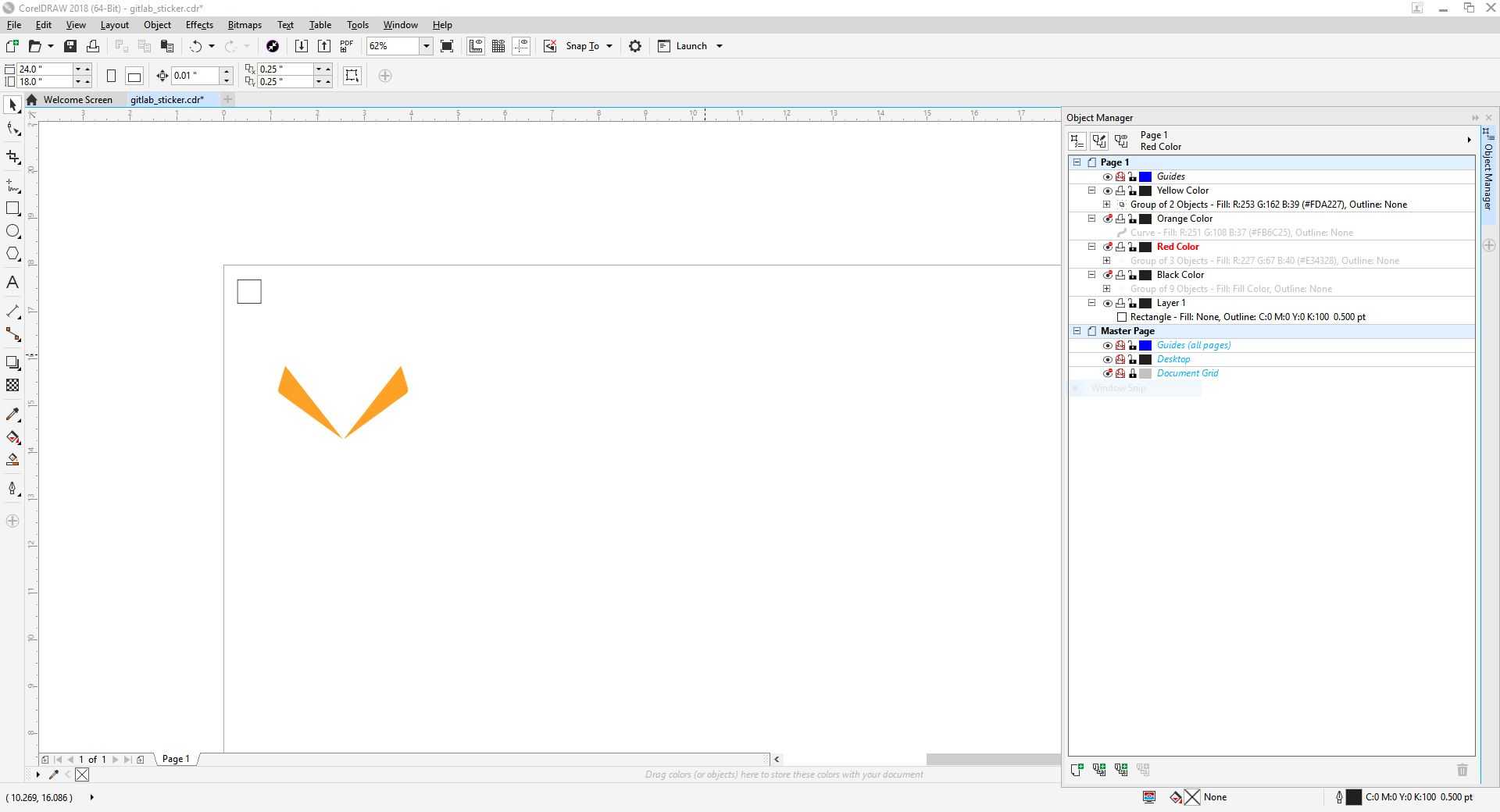
Task: Save the document with the floppy icon
Action: point(70,46)
